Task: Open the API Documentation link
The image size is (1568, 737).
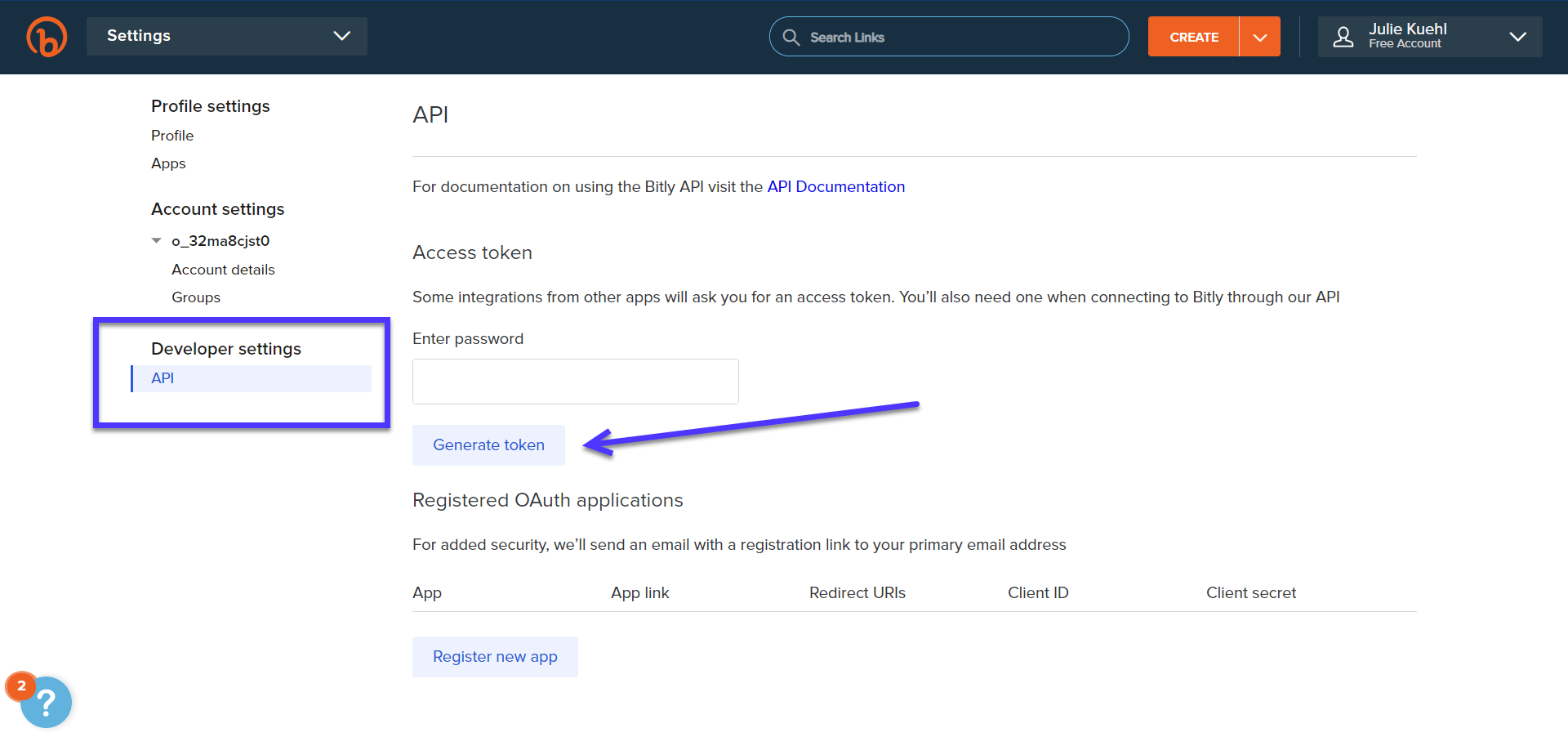Action: click(x=835, y=186)
